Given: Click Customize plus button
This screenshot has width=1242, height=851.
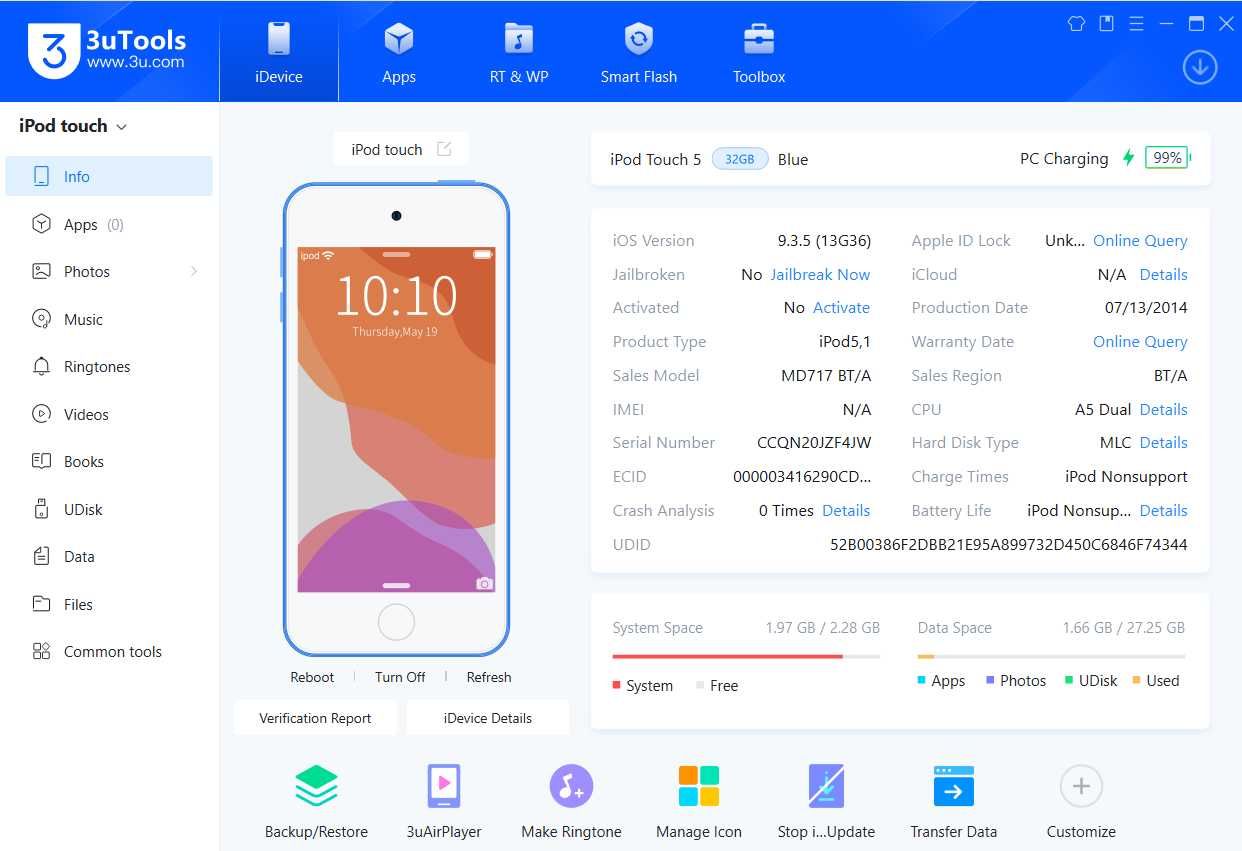Looking at the screenshot, I should (1081, 787).
